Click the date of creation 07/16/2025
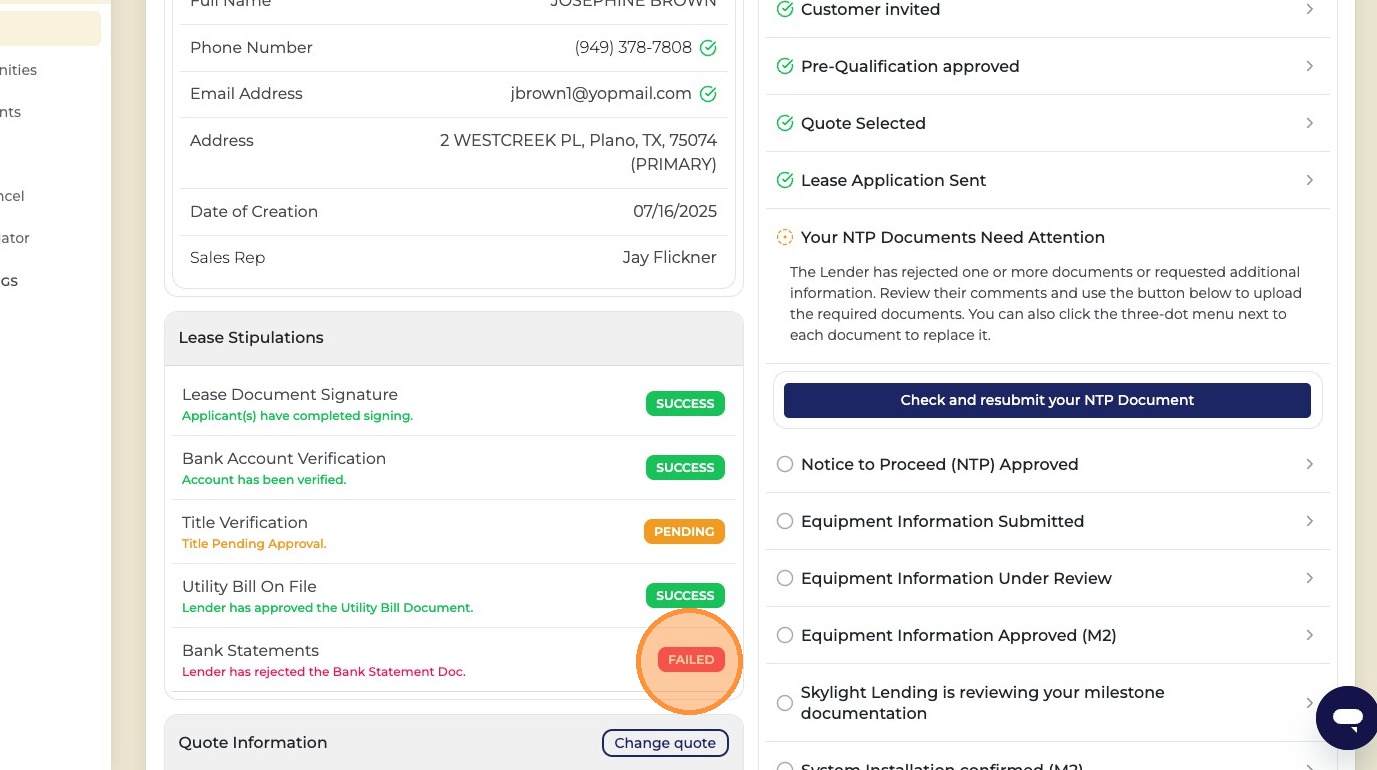Image resolution: width=1377 pixels, height=770 pixels. (x=675, y=212)
